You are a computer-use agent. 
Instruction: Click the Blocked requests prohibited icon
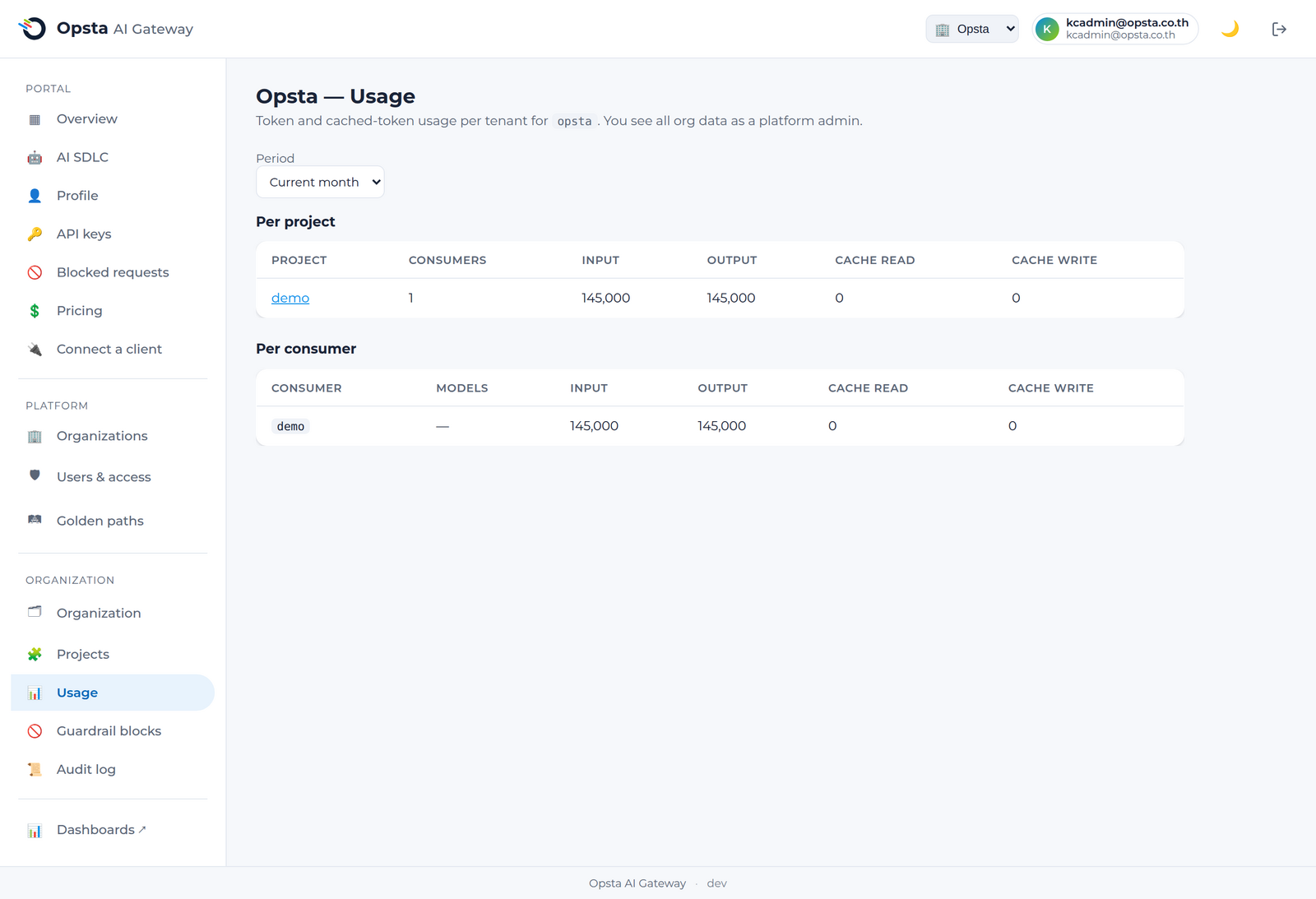pyautogui.click(x=35, y=272)
